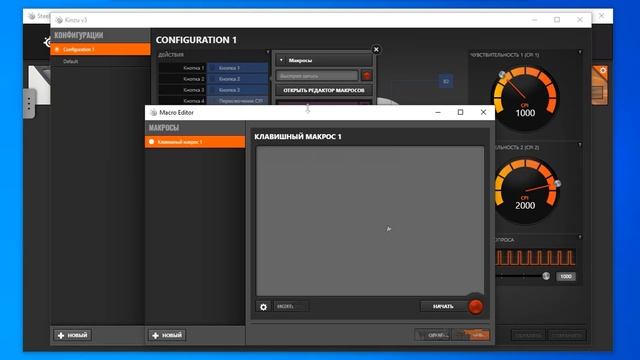Select the Кнопка 3 action assignment
The image size is (640, 360).
tap(238, 90)
